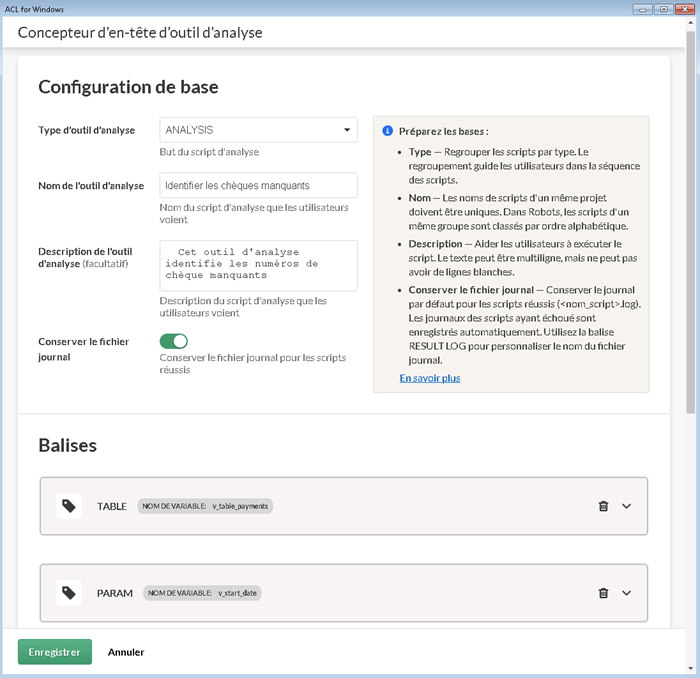This screenshot has height=678, width=700.
Task: Click the Description de l'outil text area
Action: [x=258, y=265]
